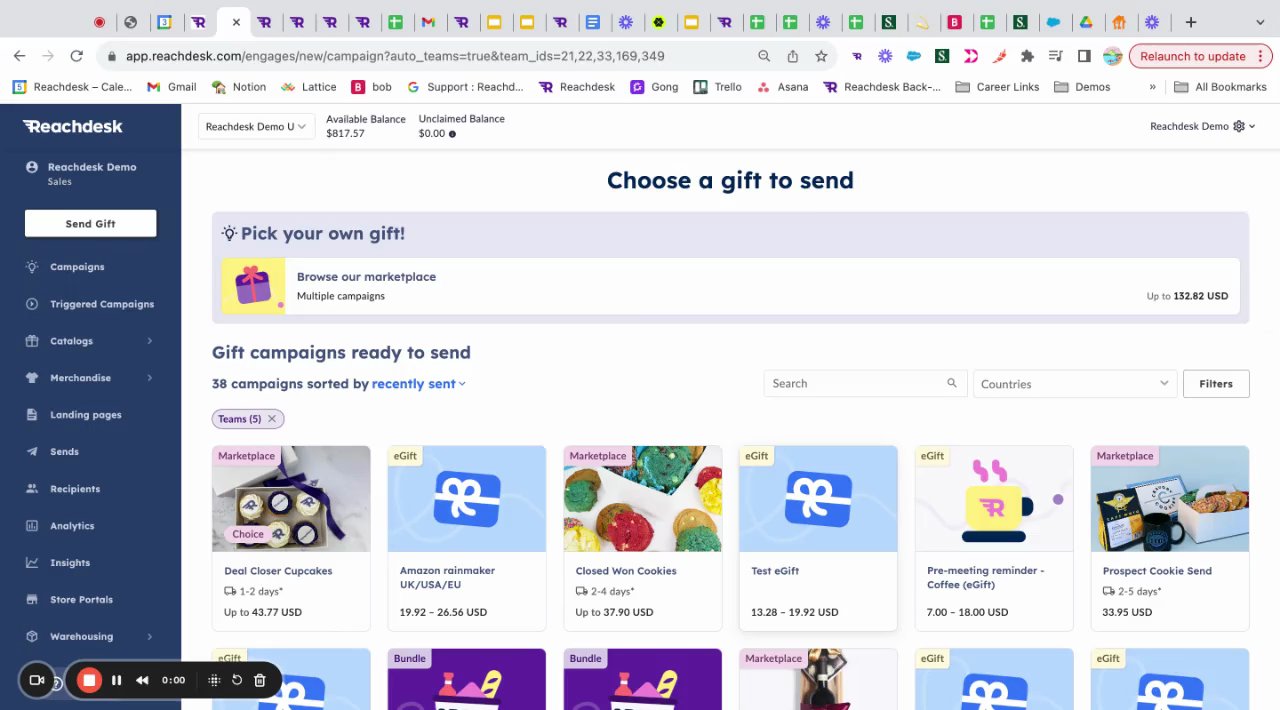Open the Countries dropdown
Viewport: 1280px width, 710px height.
coord(1074,384)
